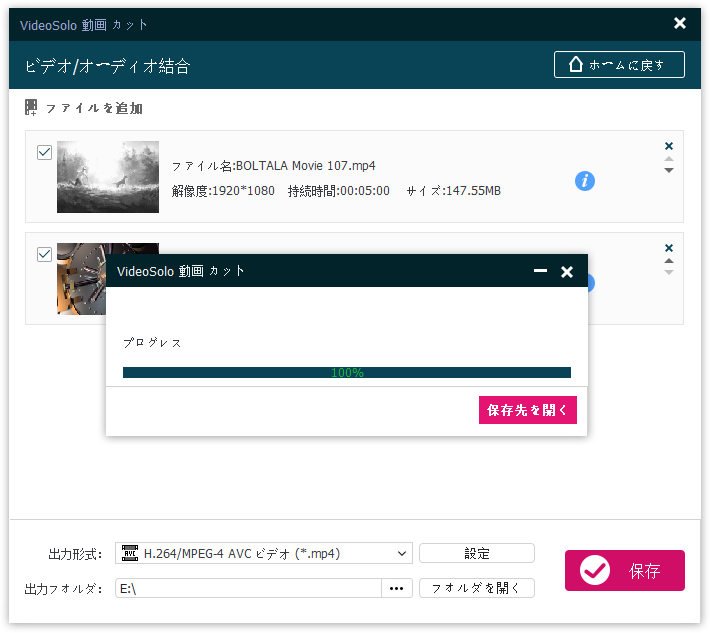Close the main VideoSolo window
Viewport: 710px width, 633px height.
(x=680, y=23)
